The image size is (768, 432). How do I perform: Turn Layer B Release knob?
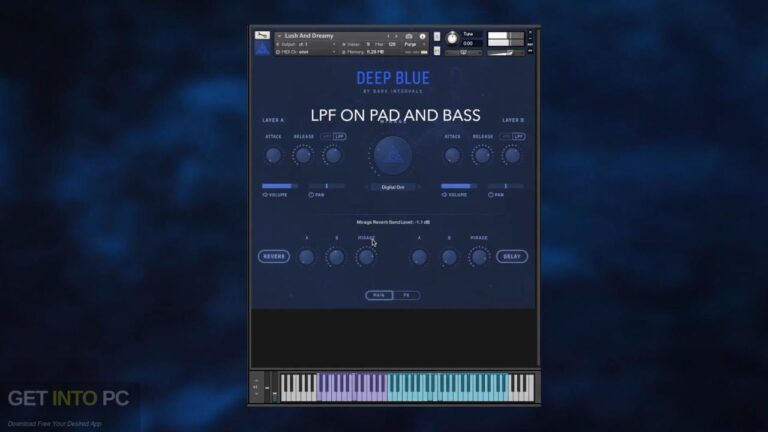pos(482,155)
